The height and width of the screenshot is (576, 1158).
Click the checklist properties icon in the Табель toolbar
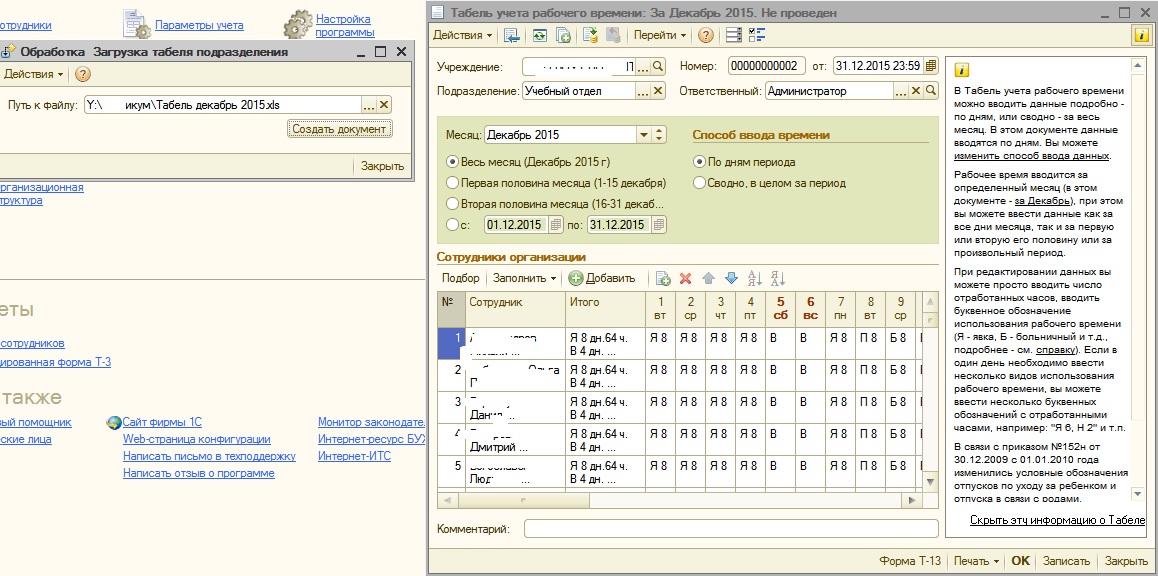[757, 35]
